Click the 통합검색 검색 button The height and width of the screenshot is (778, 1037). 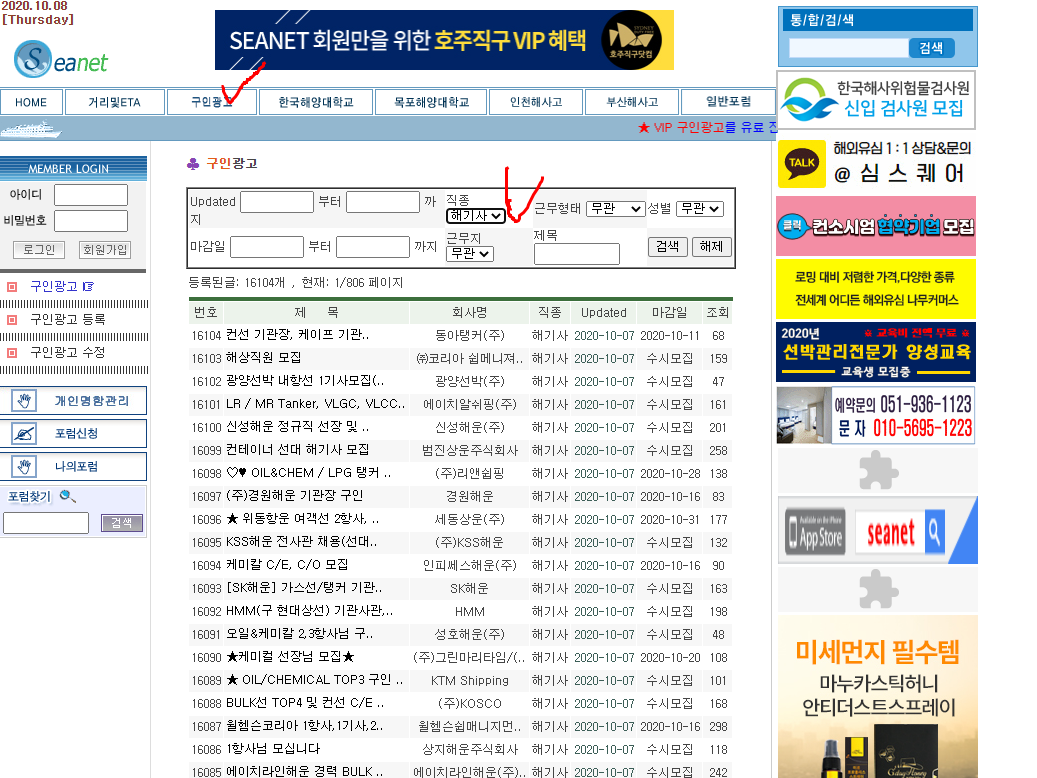[x=931, y=48]
